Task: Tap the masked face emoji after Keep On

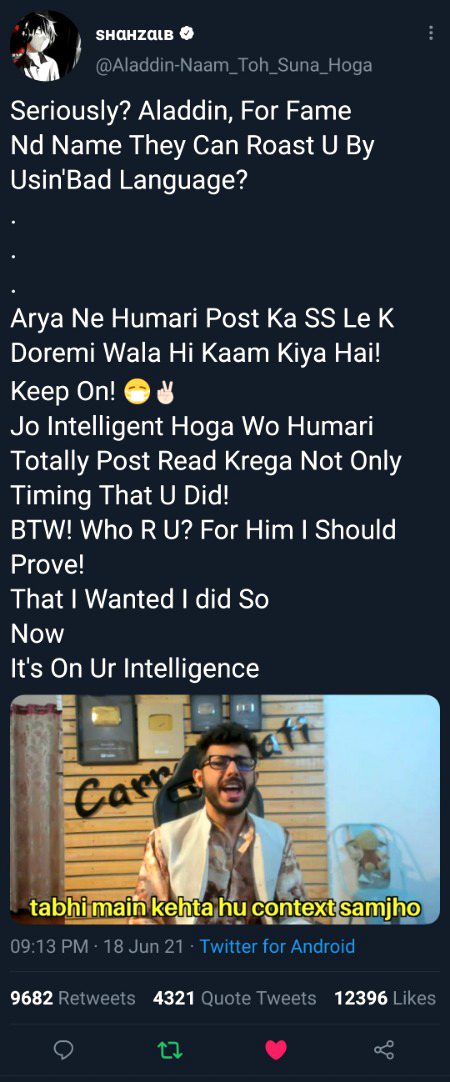Action: [137, 392]
